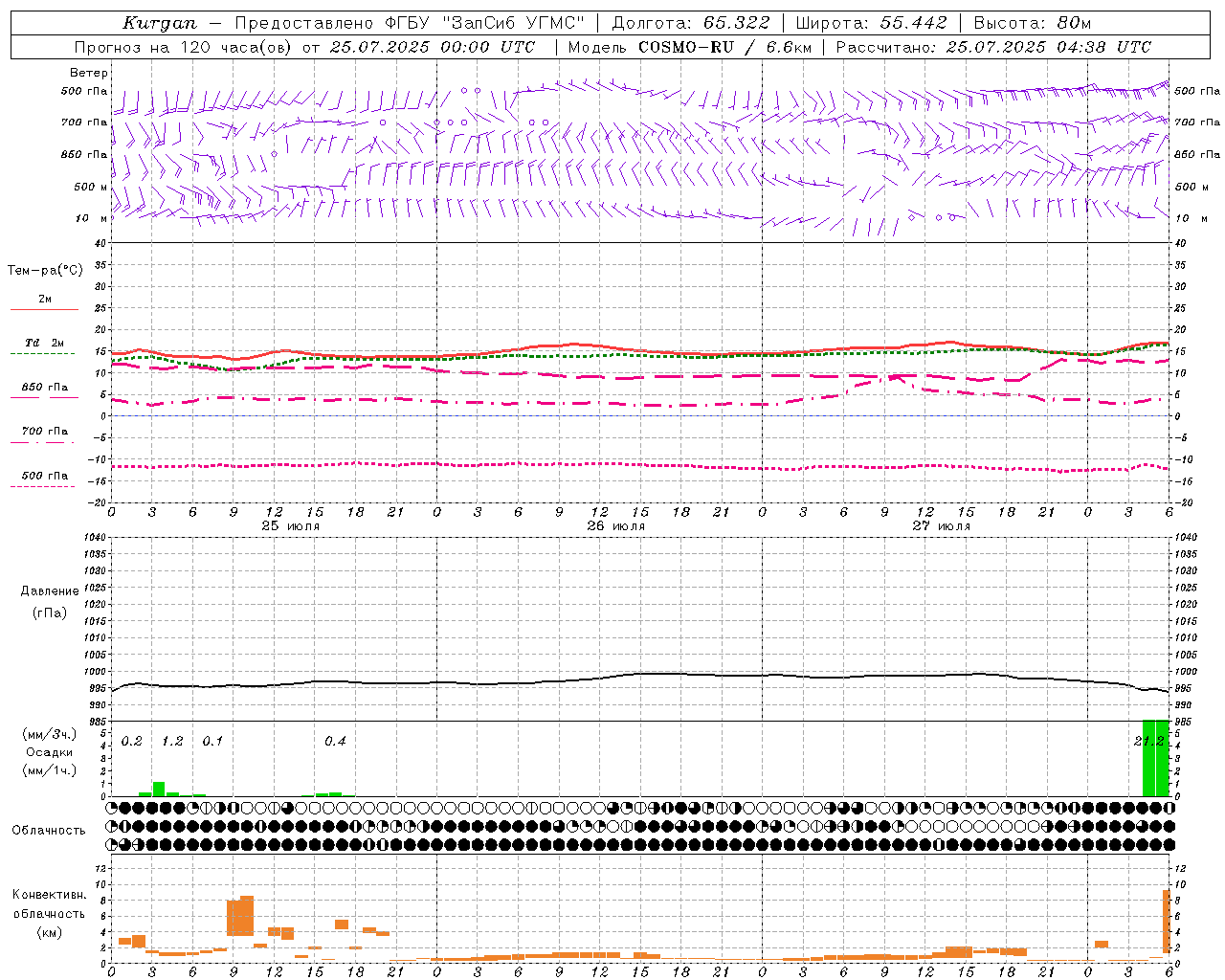Click the station name Kurgan in header
Image resolution: width=1225 pixels, height=980 pixels.
pyautogui.click(x=159, y=23)
